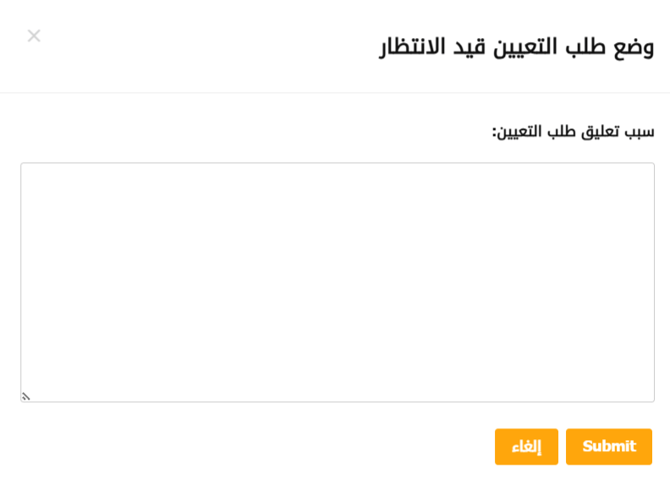Click the gray X icon in header
Image resolution: width=670 pixels, height=501 pixels.
[34, 36]
